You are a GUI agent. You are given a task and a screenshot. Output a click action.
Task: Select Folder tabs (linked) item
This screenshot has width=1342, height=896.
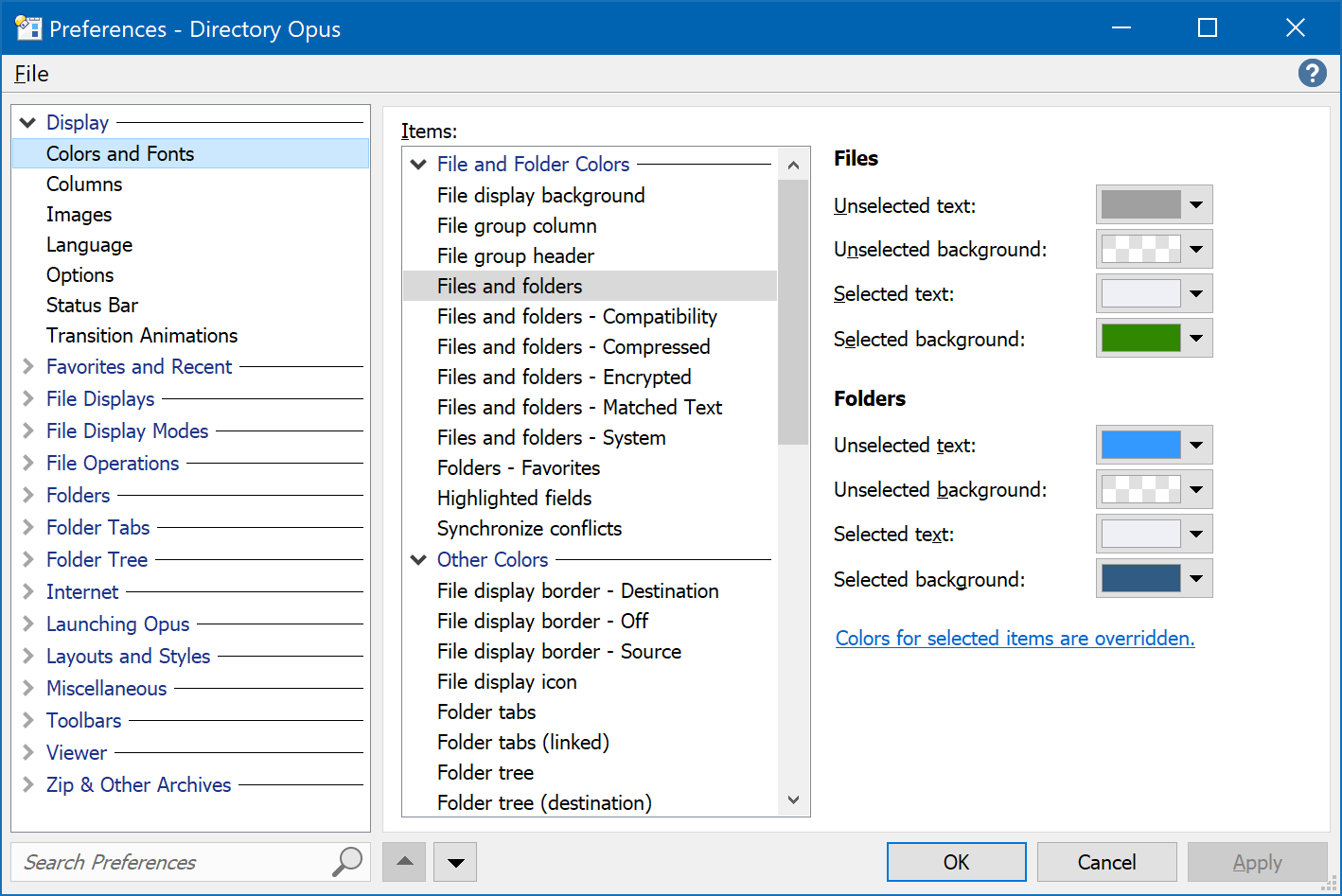[590, 742]
